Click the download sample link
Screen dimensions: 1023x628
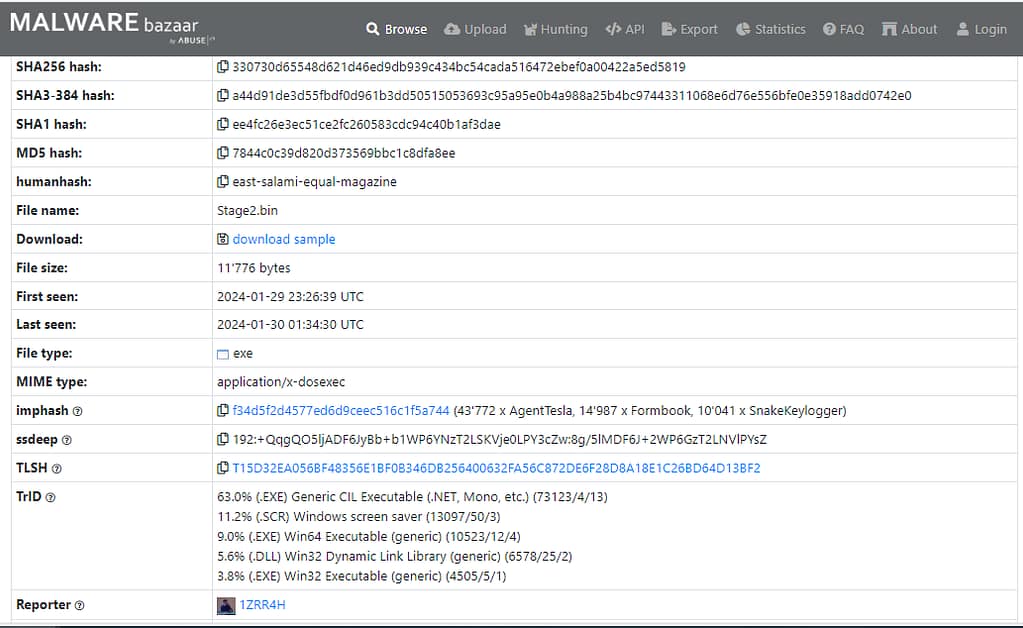coord(283,239)
